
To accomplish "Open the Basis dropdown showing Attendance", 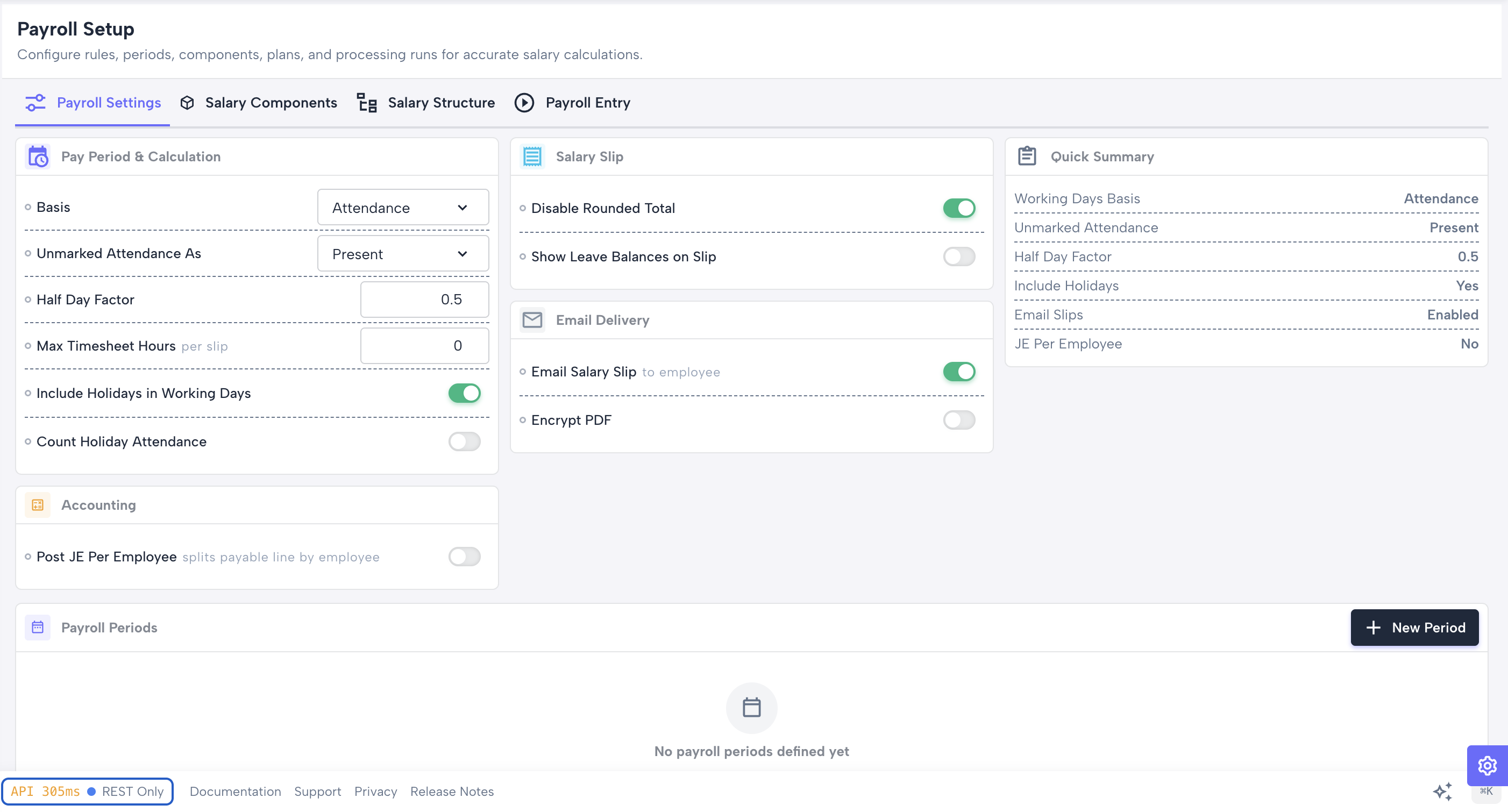I will click(x=403, y=207).
